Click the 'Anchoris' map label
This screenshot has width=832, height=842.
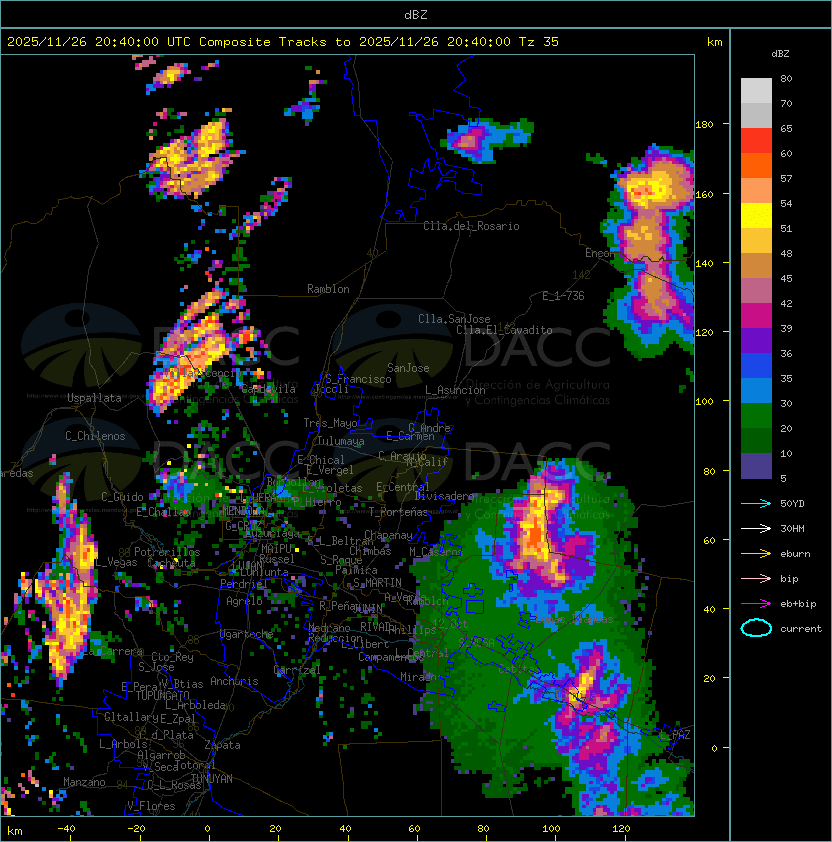[234, 681]
